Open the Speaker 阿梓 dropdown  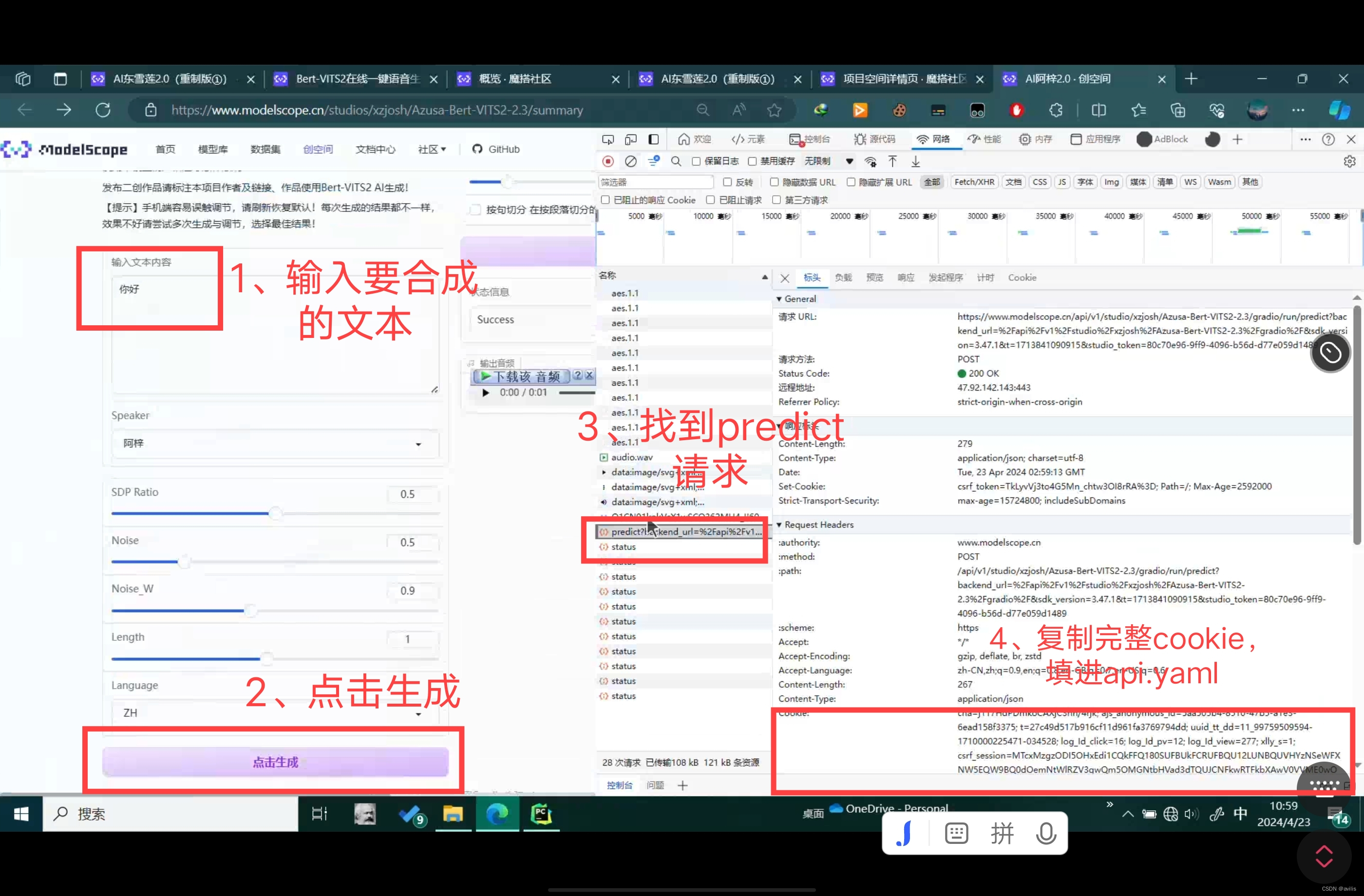coord(275,444)
